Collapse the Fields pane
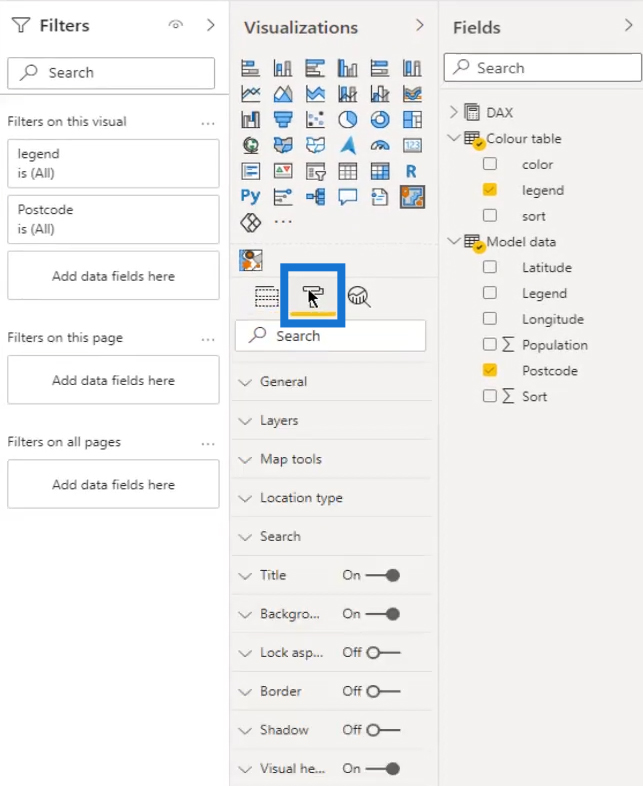This screenshot has height=786, width=643. pos(628,26)
